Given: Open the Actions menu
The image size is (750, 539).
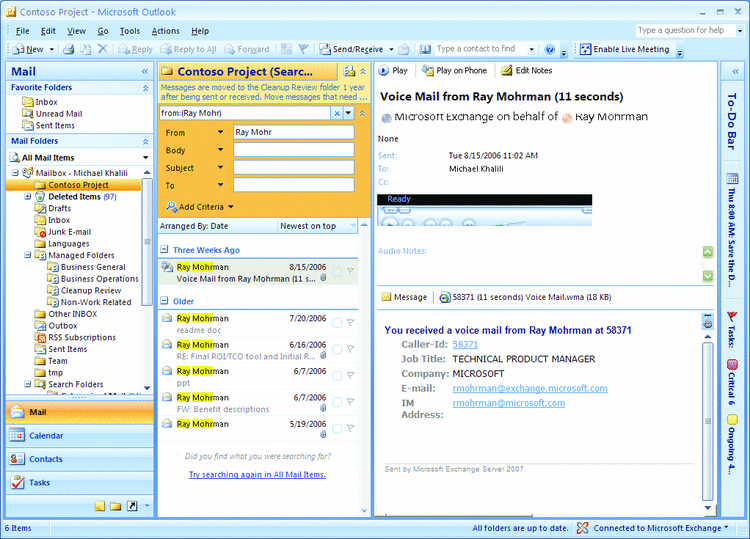Looking at the screenshot, I should click(x=166, y=31).
